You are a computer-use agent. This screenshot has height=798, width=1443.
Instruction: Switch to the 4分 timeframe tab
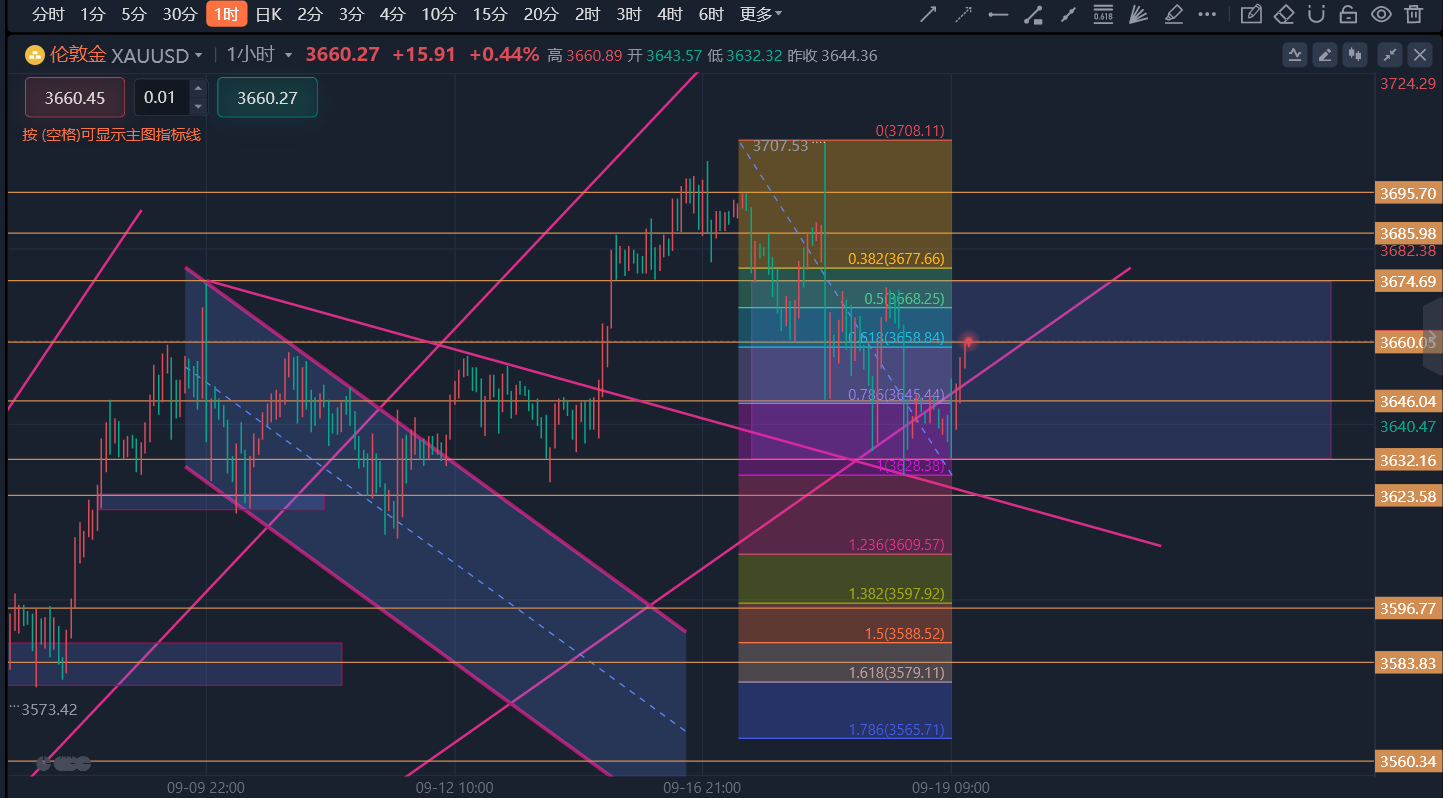(392, 14)
